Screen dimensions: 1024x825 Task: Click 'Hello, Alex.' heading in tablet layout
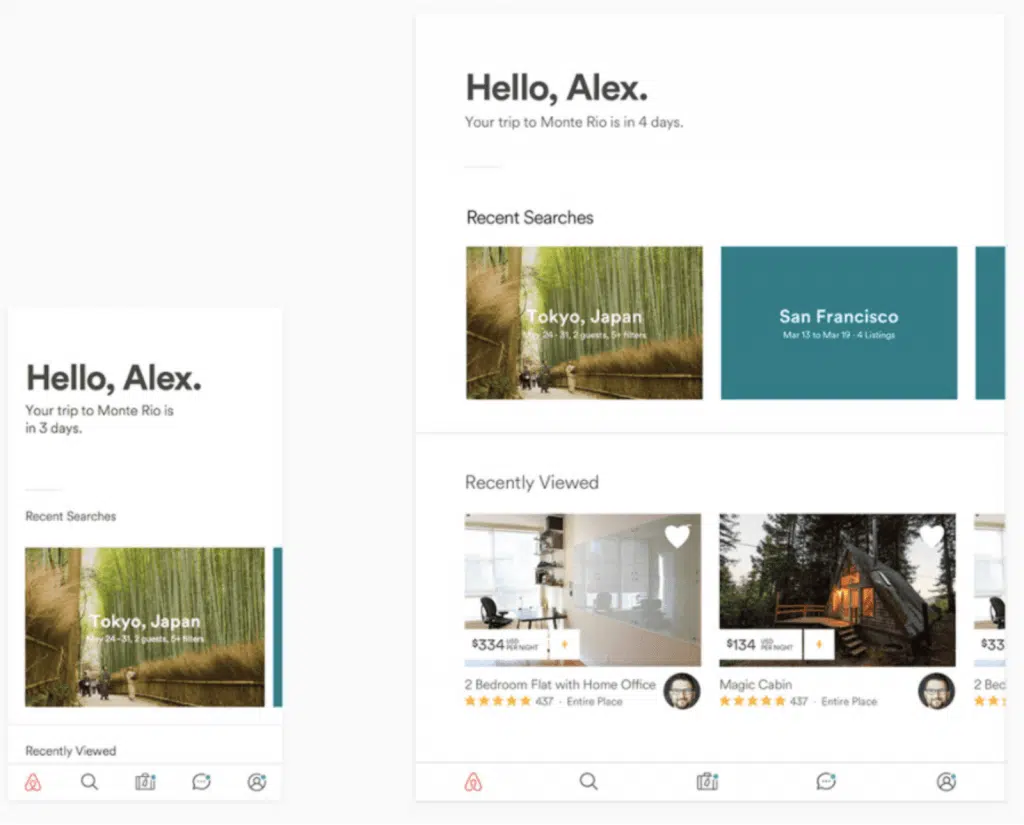(556, 88)
